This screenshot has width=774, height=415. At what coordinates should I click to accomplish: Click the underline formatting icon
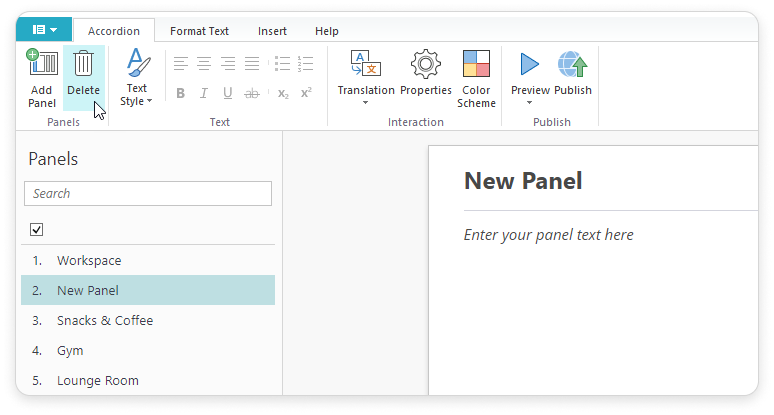coord(228,93)
